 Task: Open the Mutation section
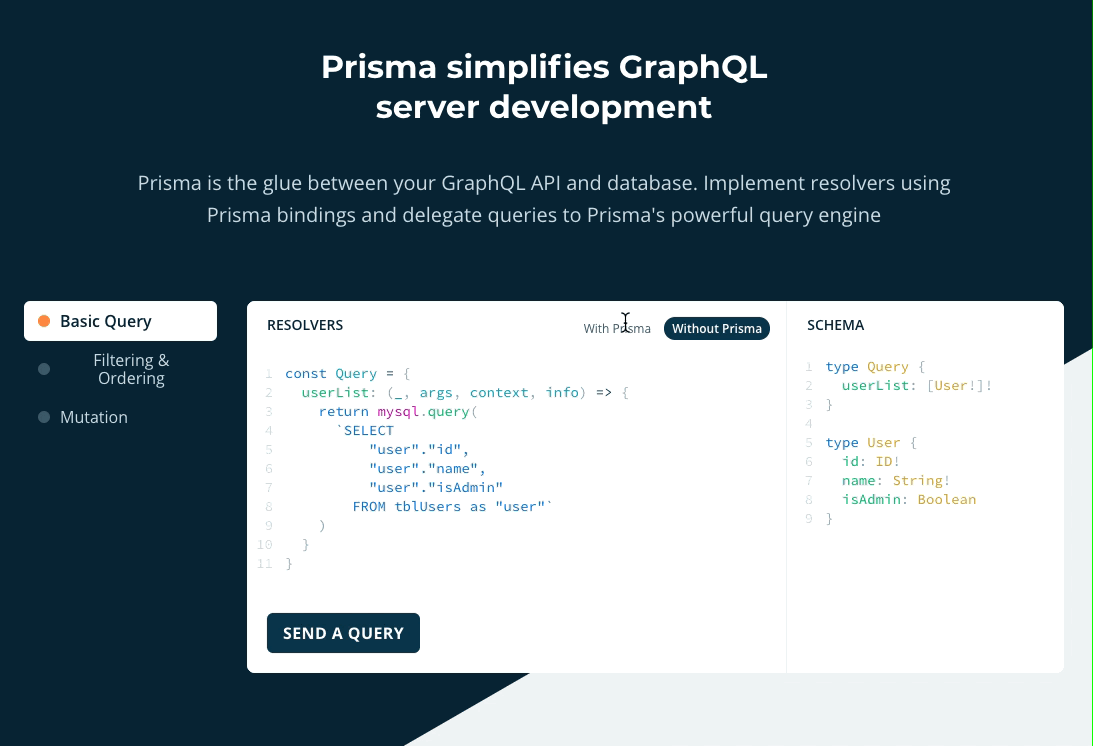[x=94, y=417]
